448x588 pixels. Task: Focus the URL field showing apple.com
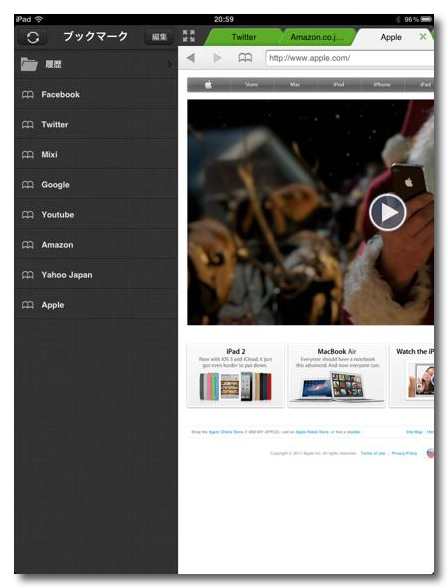tap(349, 58)
